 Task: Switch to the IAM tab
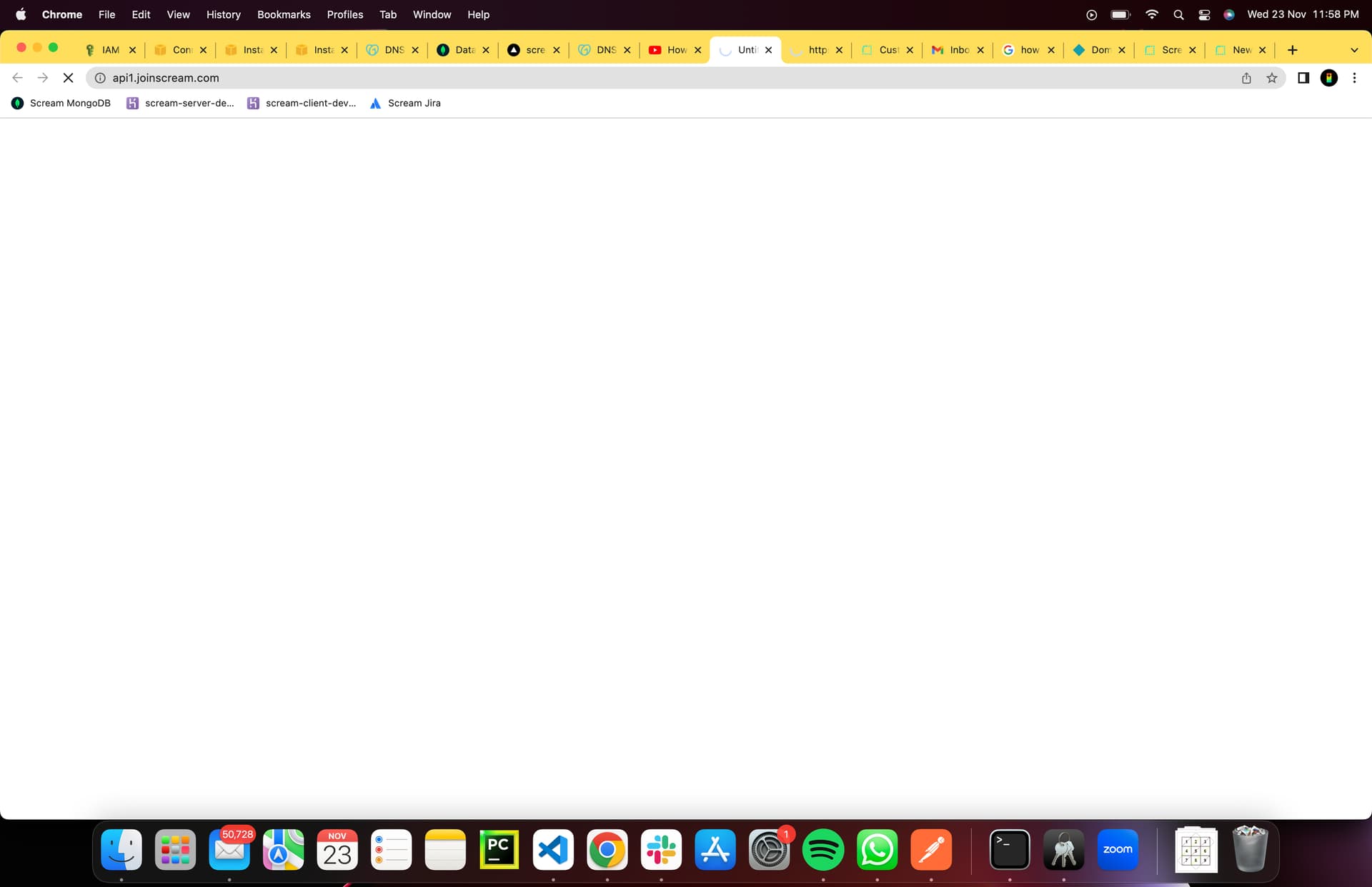coord(109,50)
